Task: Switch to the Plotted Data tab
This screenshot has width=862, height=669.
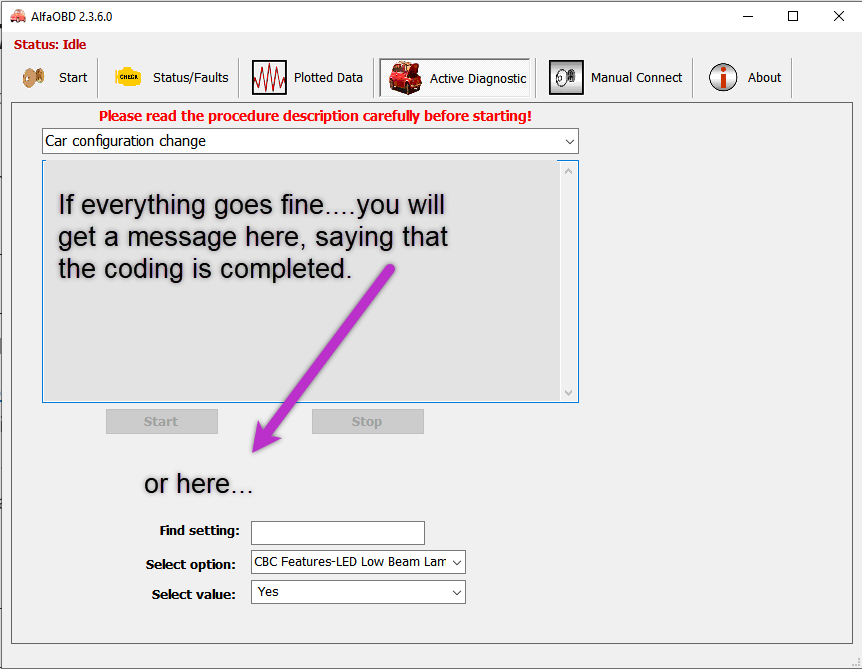Action: [328, 78]
